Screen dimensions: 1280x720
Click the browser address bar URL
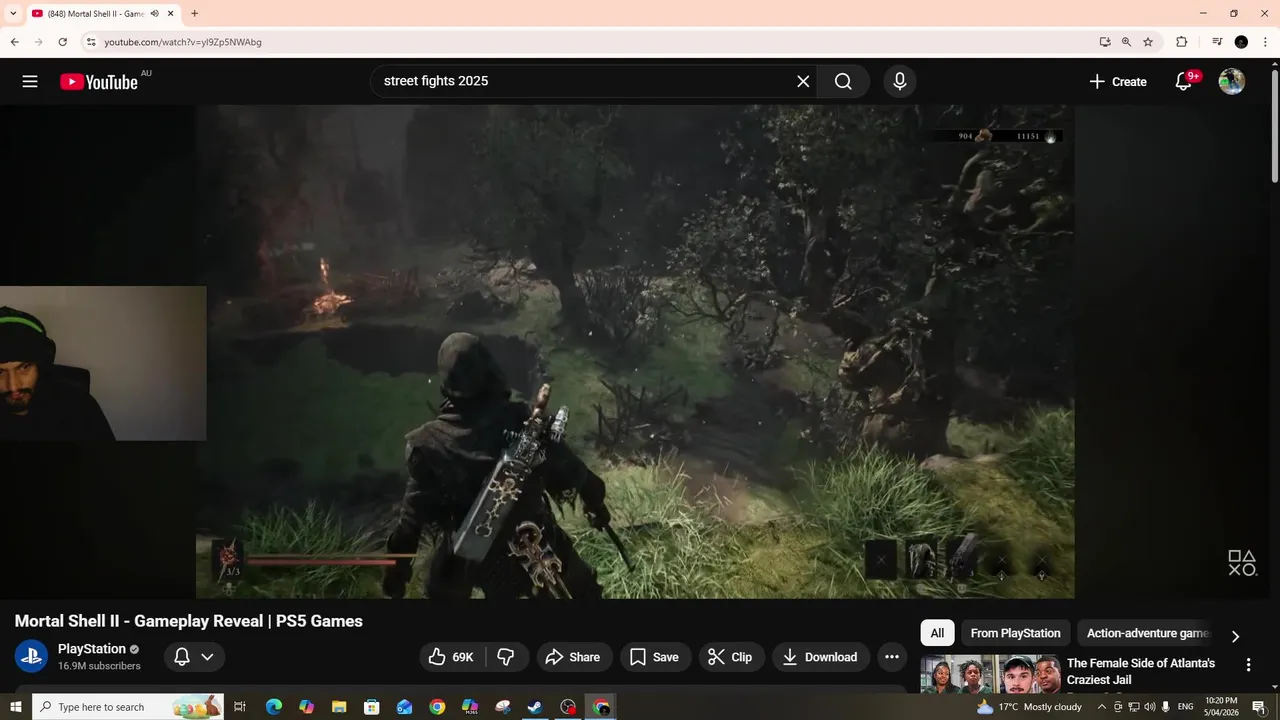pos(183,42)
